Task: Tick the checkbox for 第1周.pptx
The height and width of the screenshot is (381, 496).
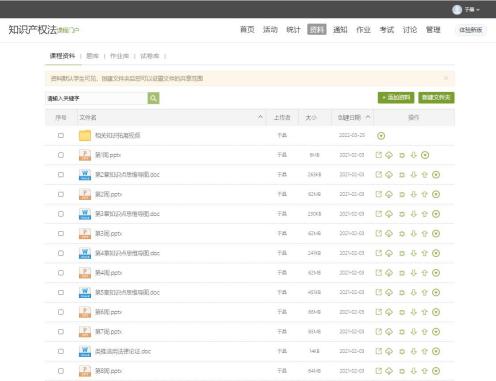Action: point(61,155)
